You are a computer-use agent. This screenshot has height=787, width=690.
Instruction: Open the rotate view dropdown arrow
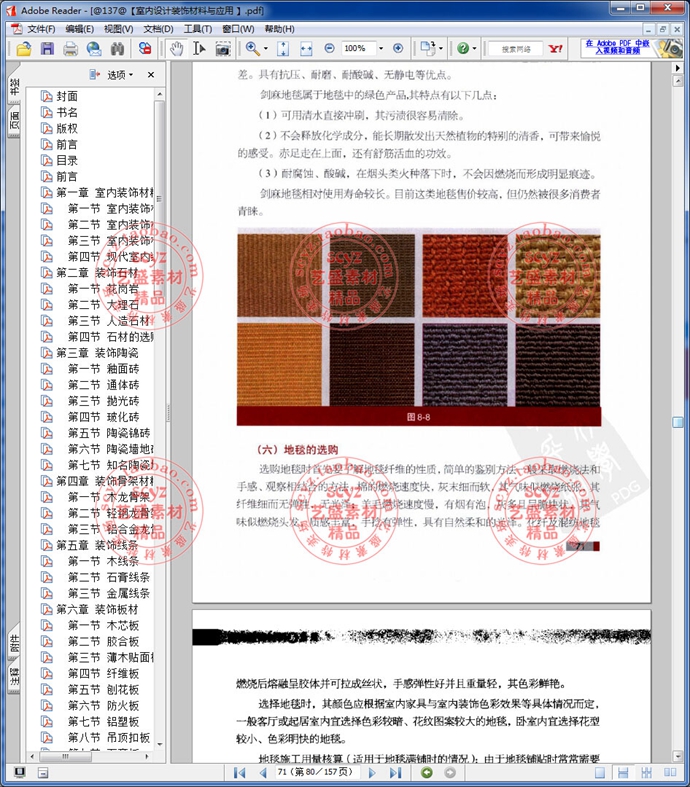(441, 49)
